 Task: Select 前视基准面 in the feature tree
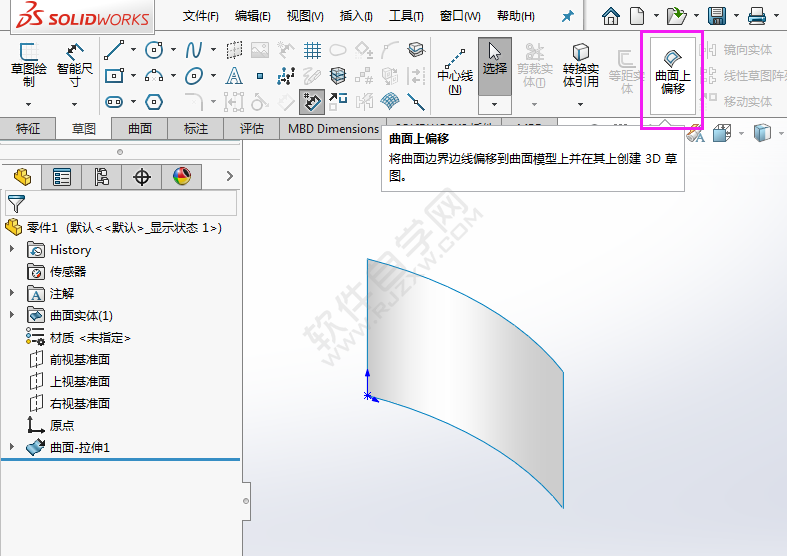[80, 360]
